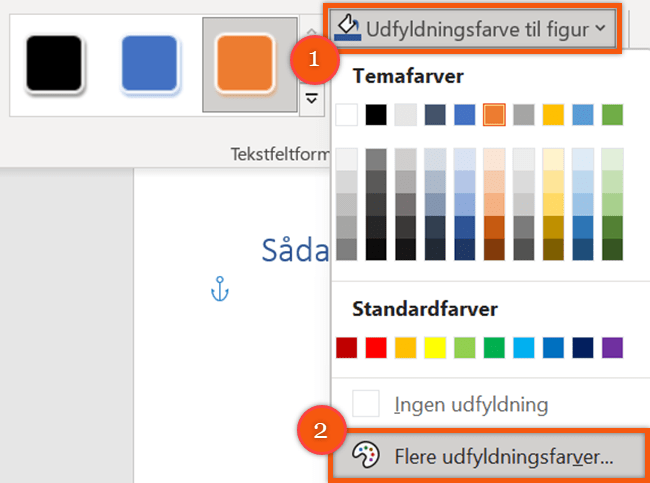The width and height of the screenshot is (650, 483).
Task: Pick the green theme color swatch
Action: coord(612,115)
